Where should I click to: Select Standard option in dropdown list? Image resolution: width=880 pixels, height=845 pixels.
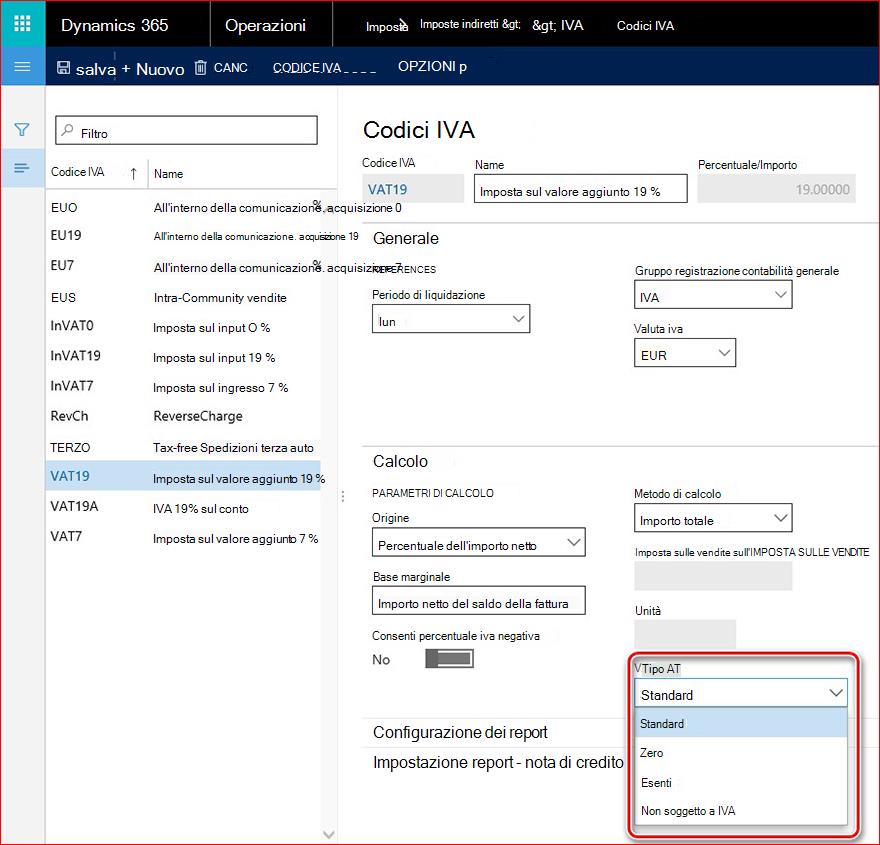point(740,723)
